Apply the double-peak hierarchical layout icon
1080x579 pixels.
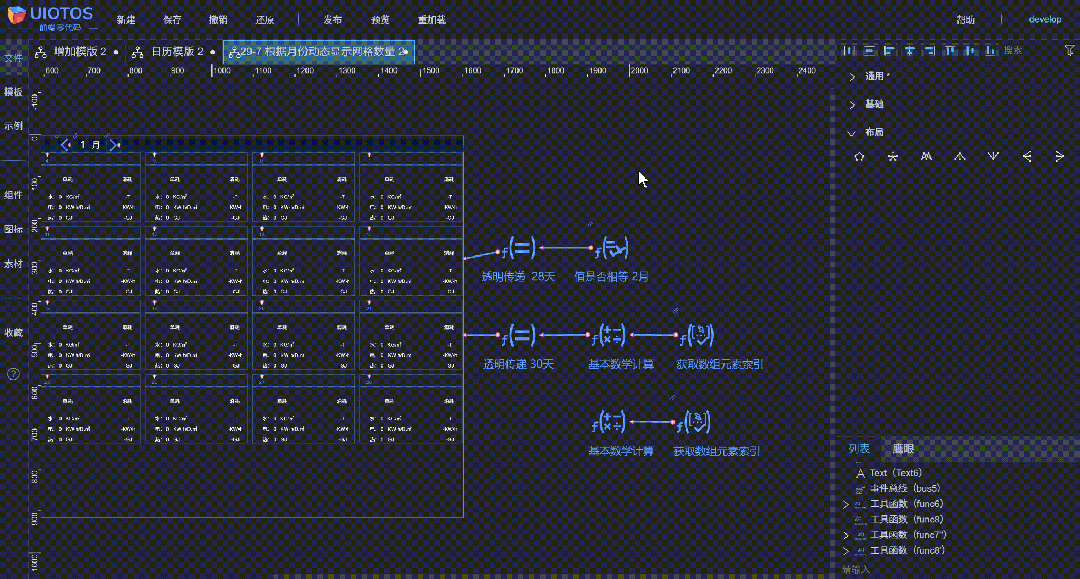pos(926,156)
